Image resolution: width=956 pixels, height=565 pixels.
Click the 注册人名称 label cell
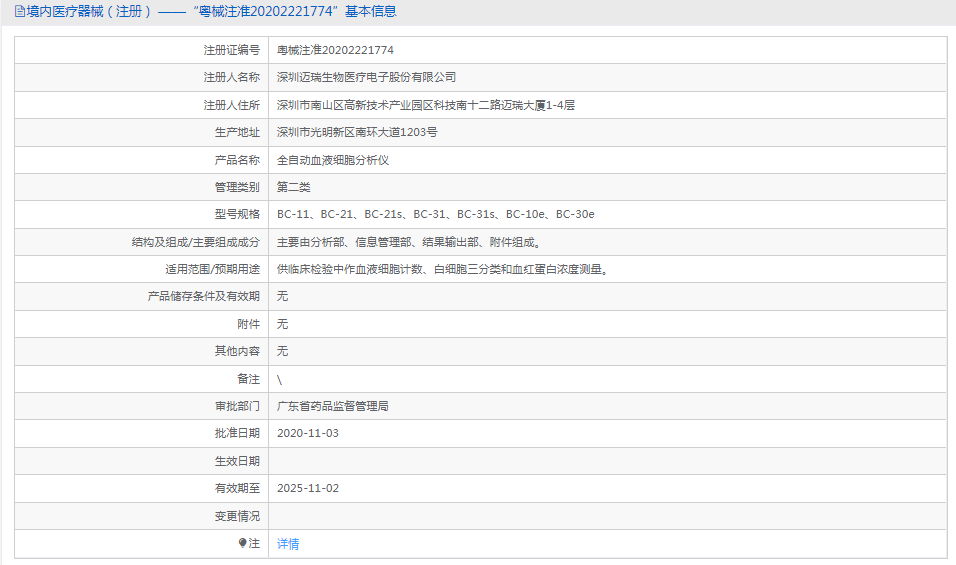(x=141, y=77)
